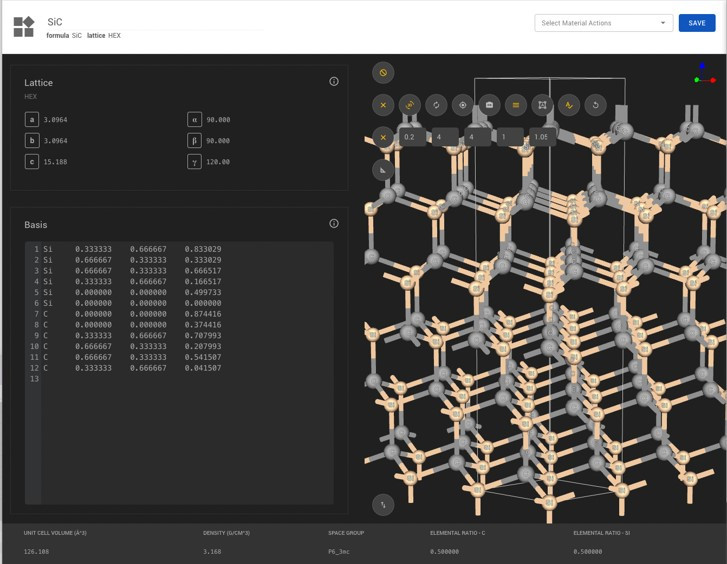Click the bounding-box icon in the viewer toolbar
This screenshot has width=727, height=564.
coord(542,105)
